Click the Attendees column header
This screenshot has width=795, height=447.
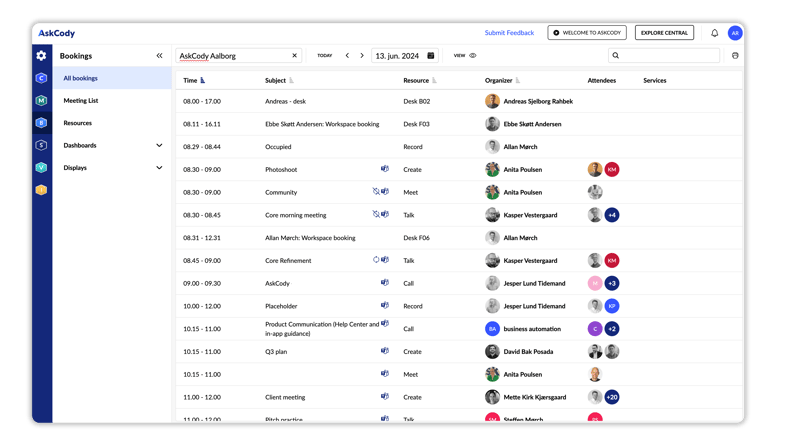602,81
